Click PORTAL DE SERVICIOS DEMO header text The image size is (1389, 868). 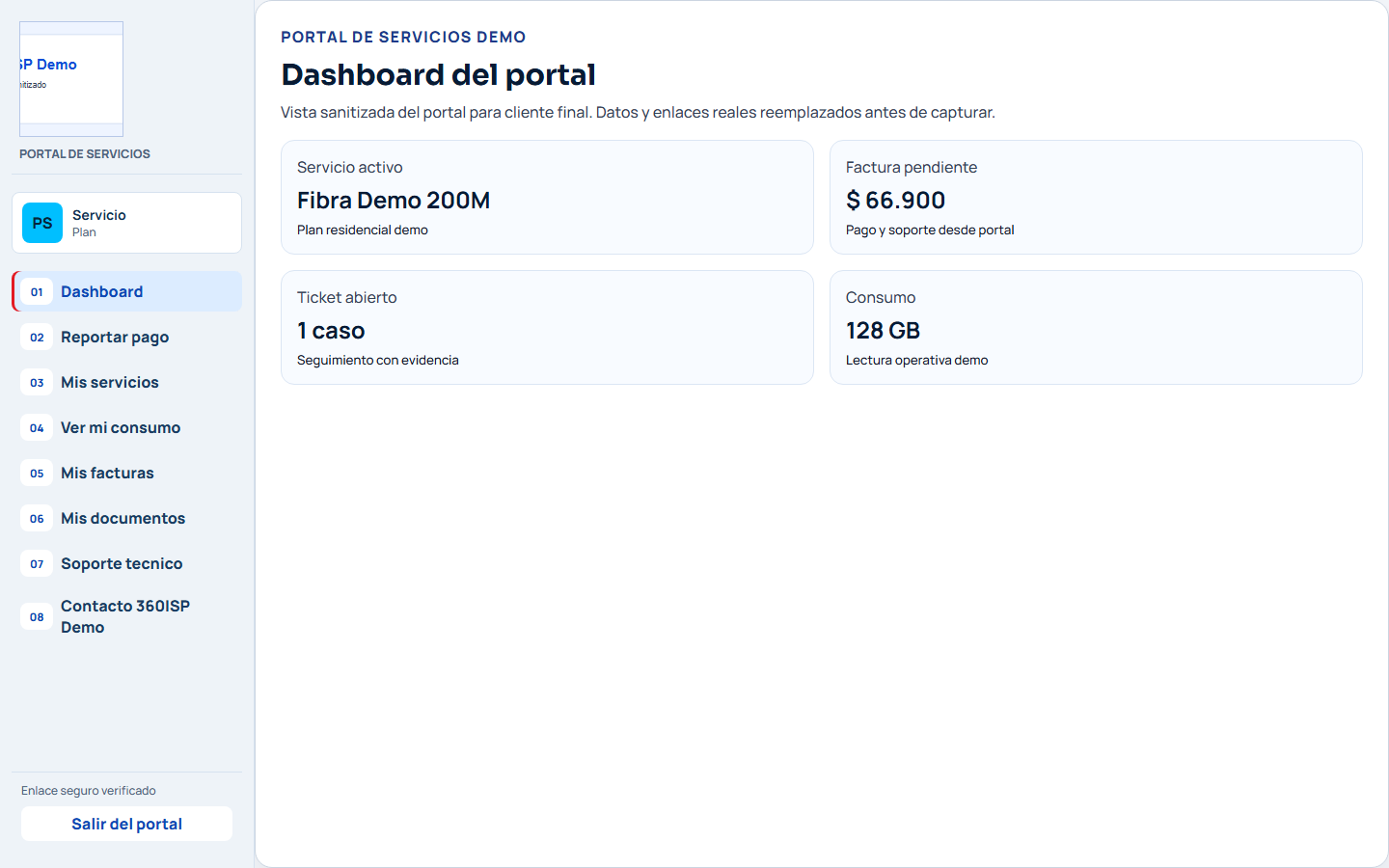(403, 37)
